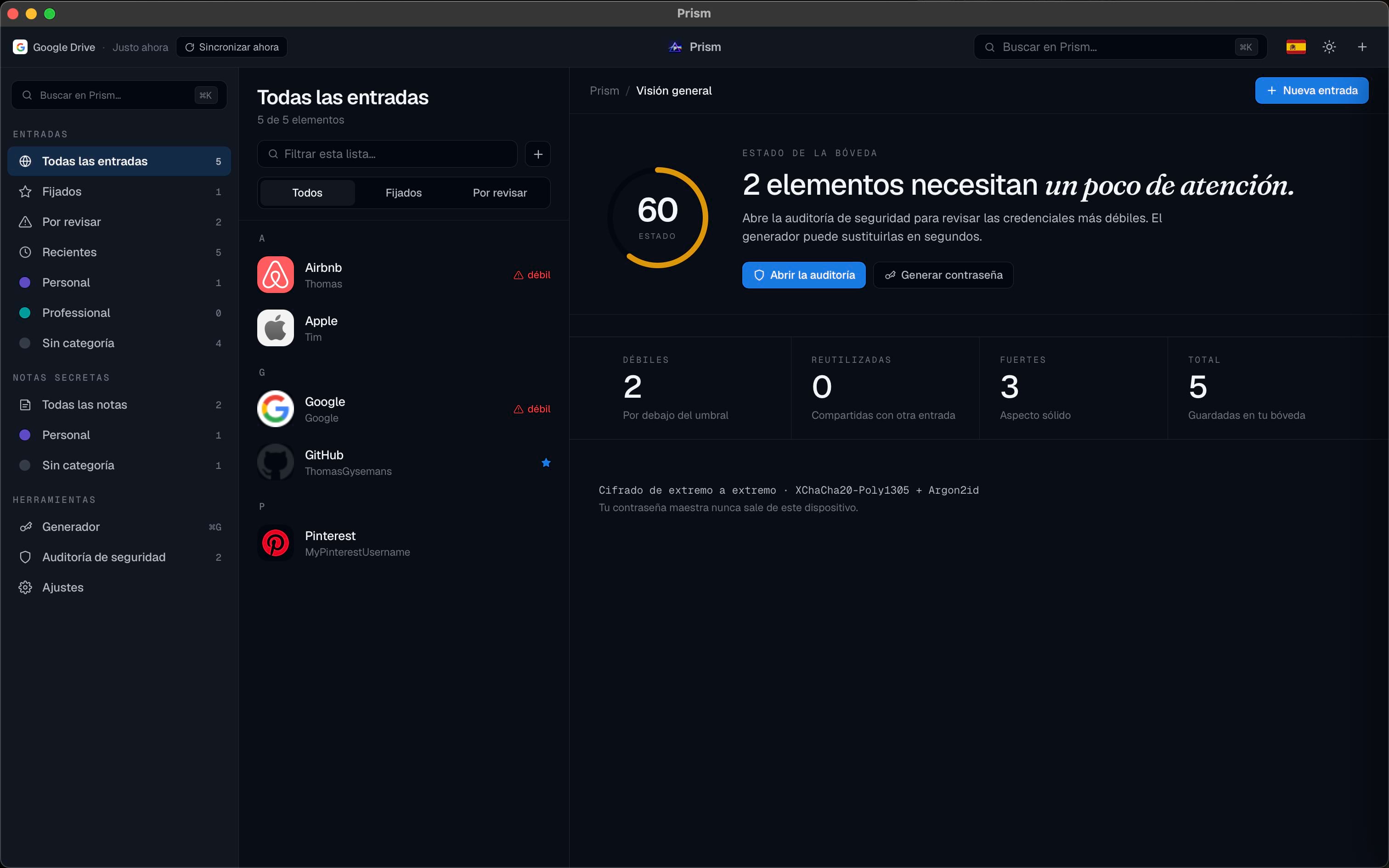Screen dimensions: 1389x868
Task: Focus the top Buscar en Prism search field
Action: [1120, 47]
